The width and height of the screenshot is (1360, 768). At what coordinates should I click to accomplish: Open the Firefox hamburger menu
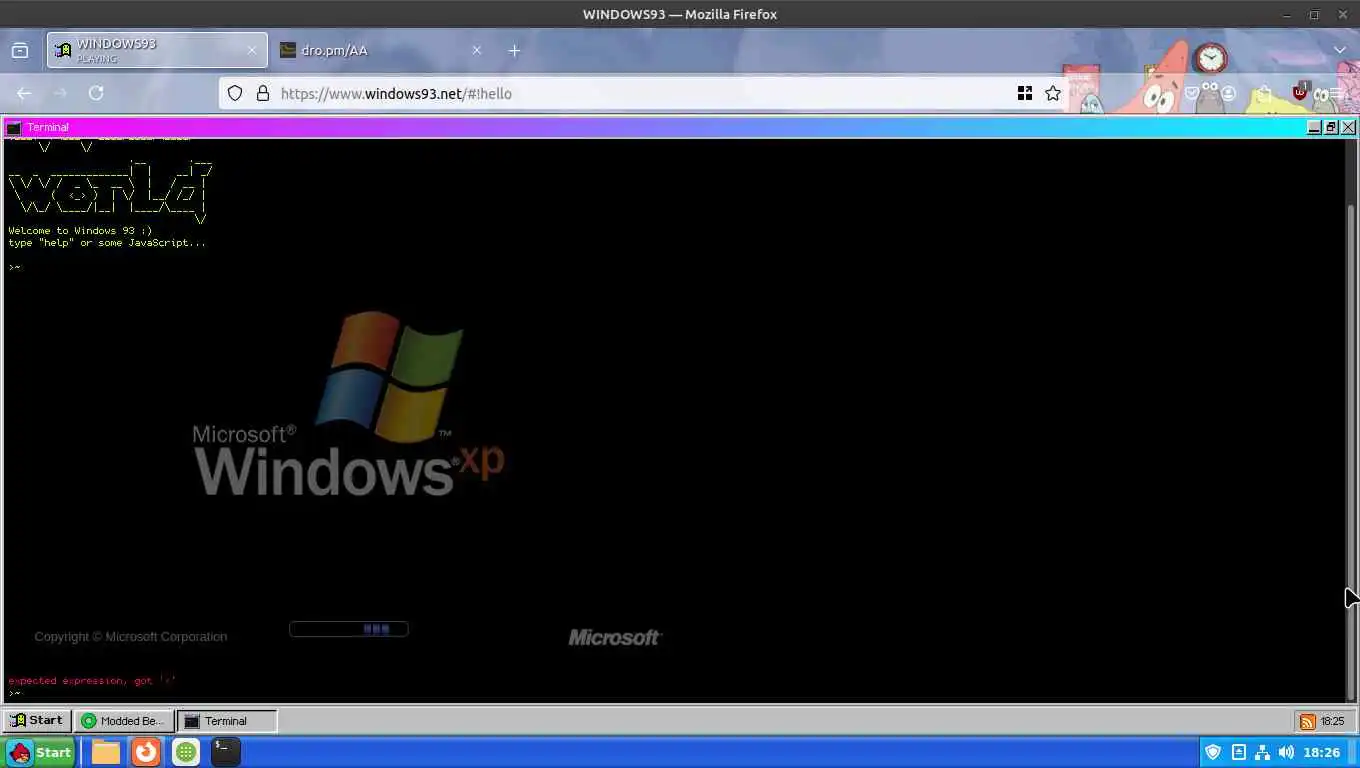coord(1336,93)
